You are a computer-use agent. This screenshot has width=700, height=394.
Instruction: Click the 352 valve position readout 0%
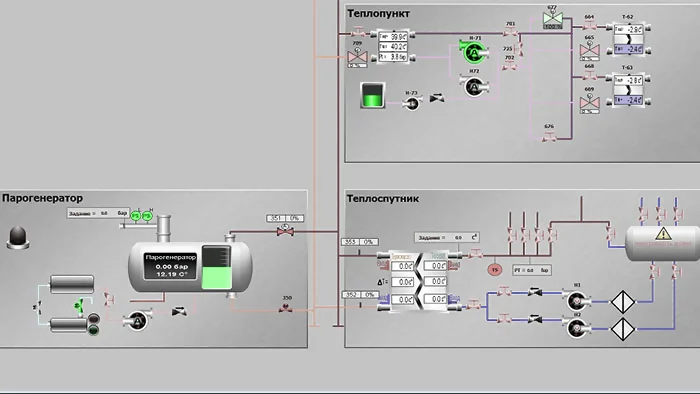click(x=369, y=294)
